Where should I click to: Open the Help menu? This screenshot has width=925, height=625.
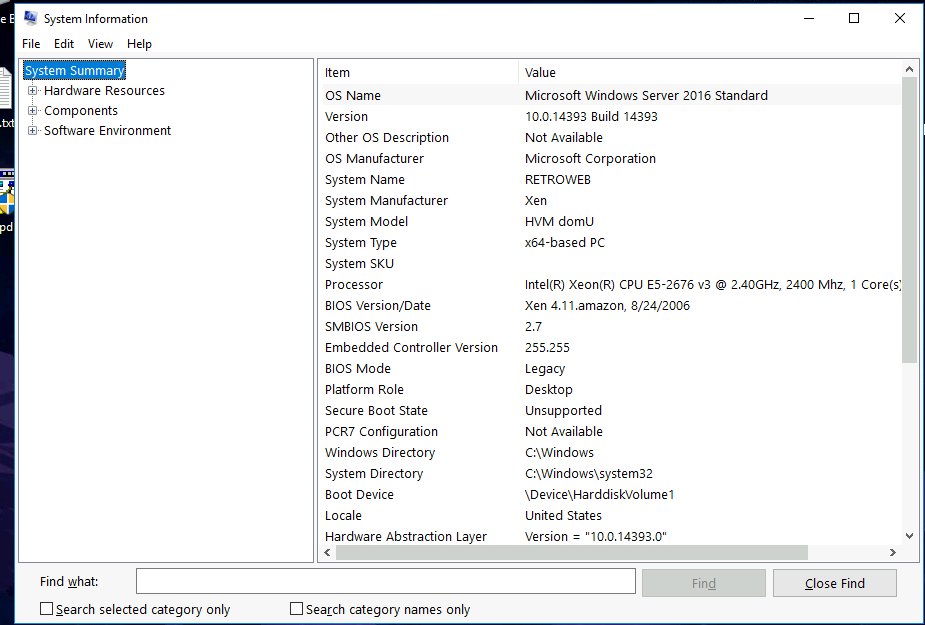point(140,44)
